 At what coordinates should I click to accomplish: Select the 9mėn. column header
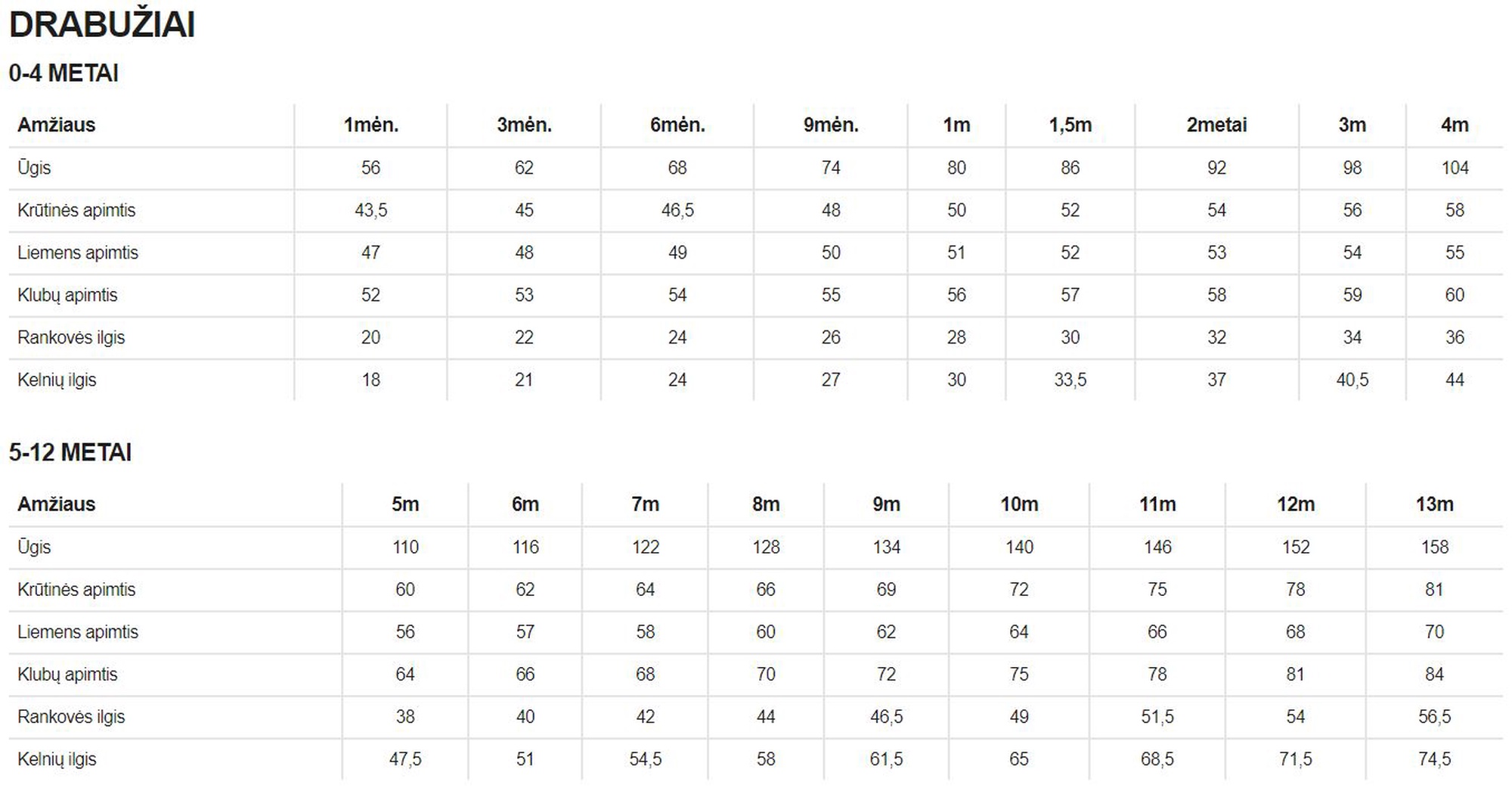(830, 125)
